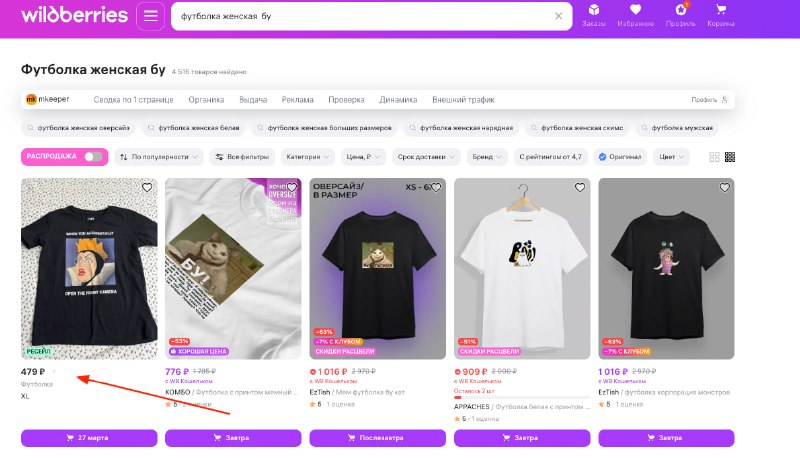Add first t-shirt via 27 марта button
The height and width of the screenshot is (458, 800).
point(89,438)
